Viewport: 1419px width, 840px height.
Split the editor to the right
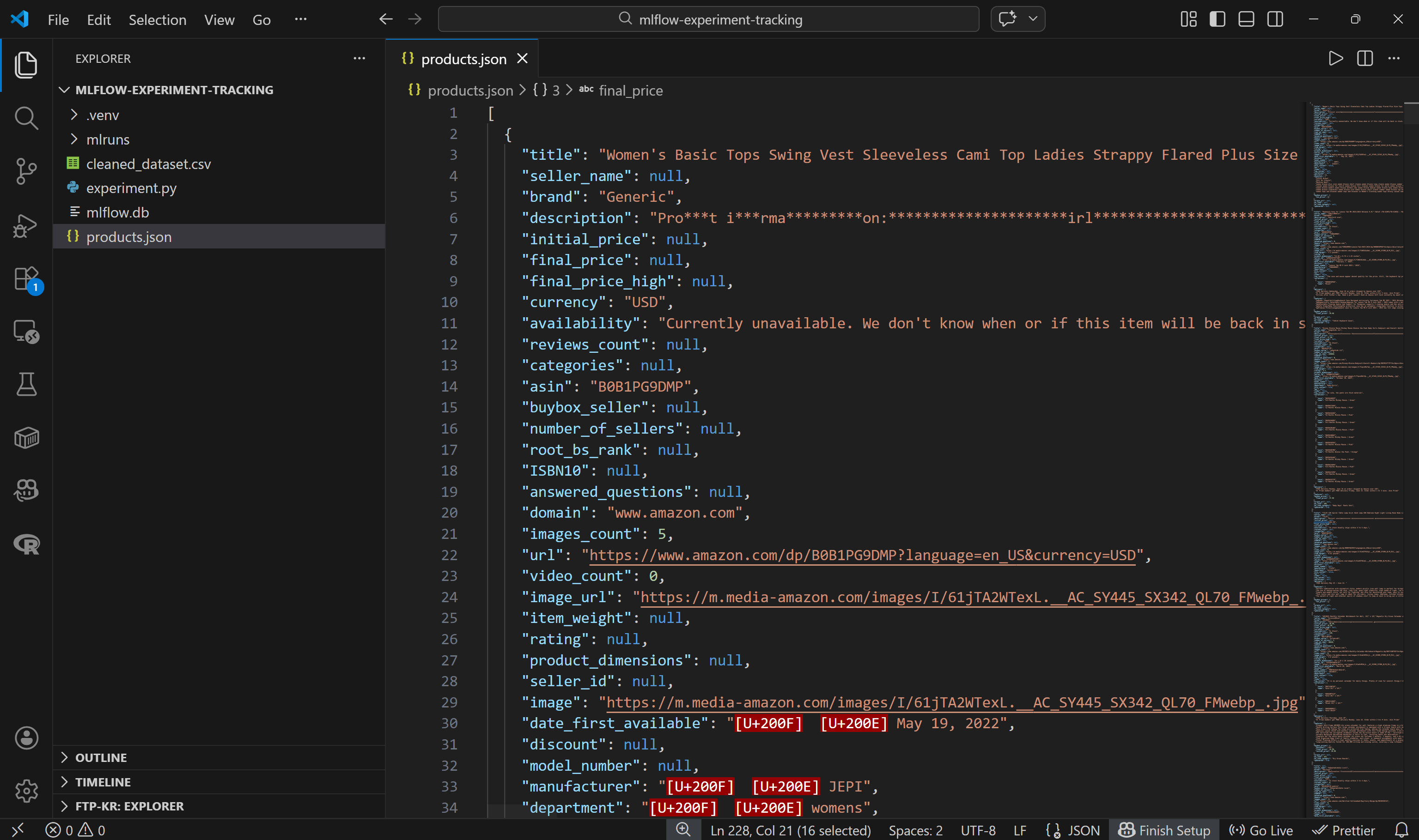coord(1364,58)
